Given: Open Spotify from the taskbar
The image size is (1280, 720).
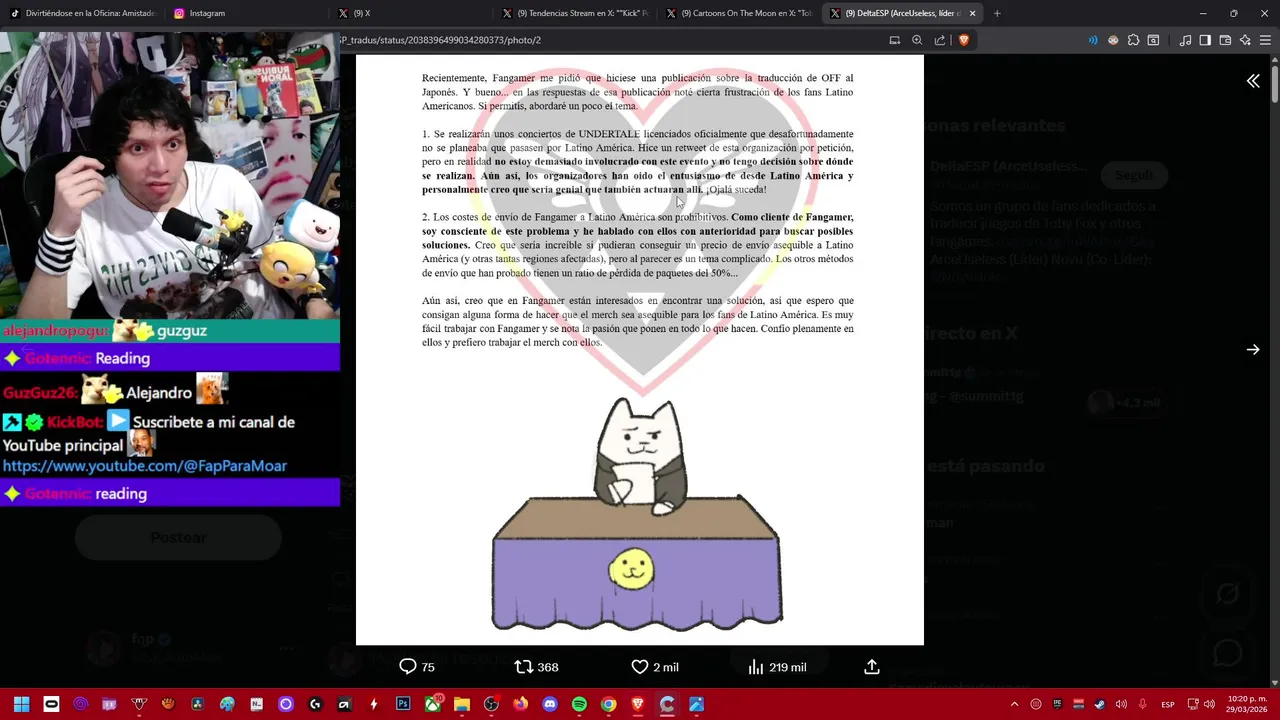Looking at the screenshot, I should click(x=579, y=704).
